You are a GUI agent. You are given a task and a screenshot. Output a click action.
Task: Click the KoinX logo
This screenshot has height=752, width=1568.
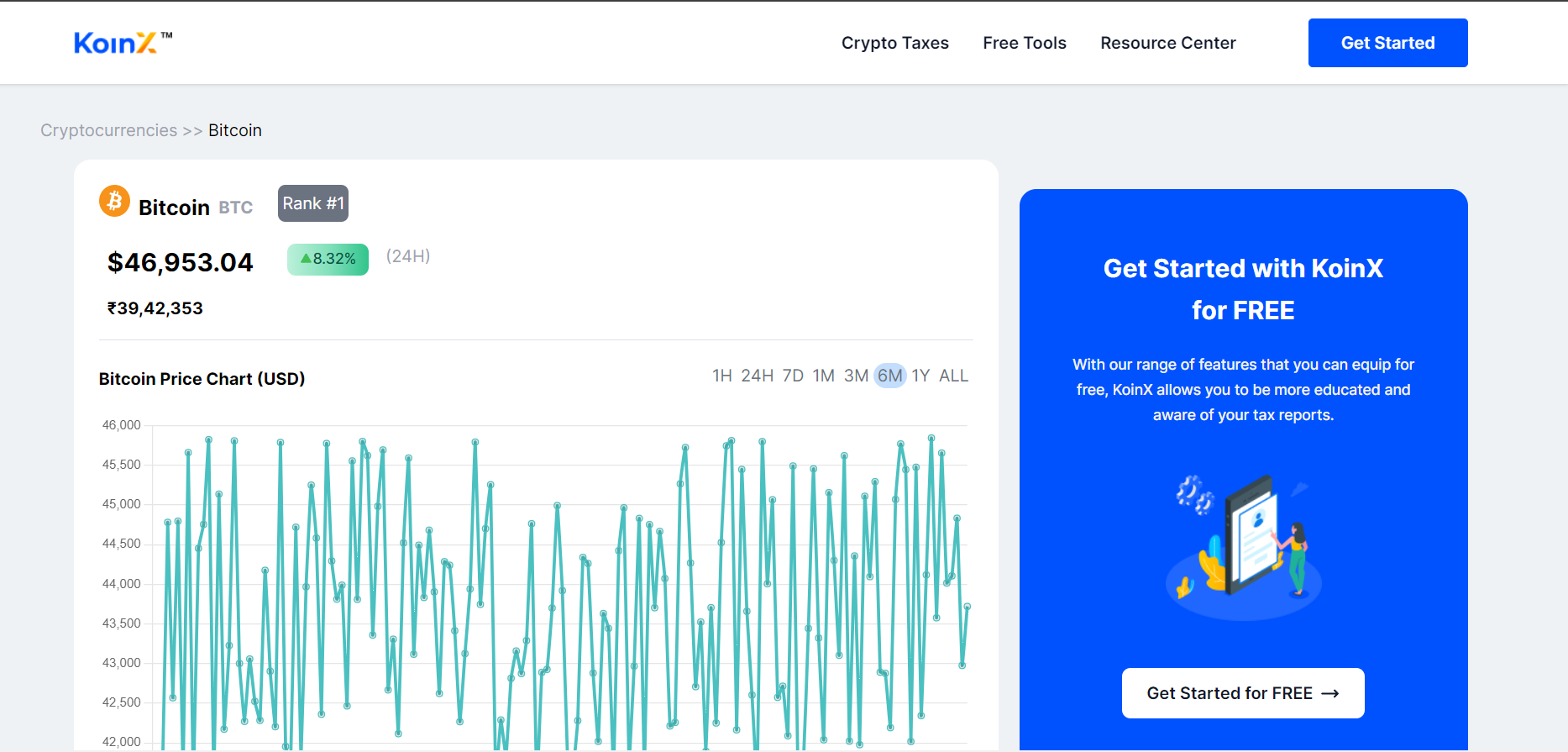pyautogui.click(x=123, y=43)
